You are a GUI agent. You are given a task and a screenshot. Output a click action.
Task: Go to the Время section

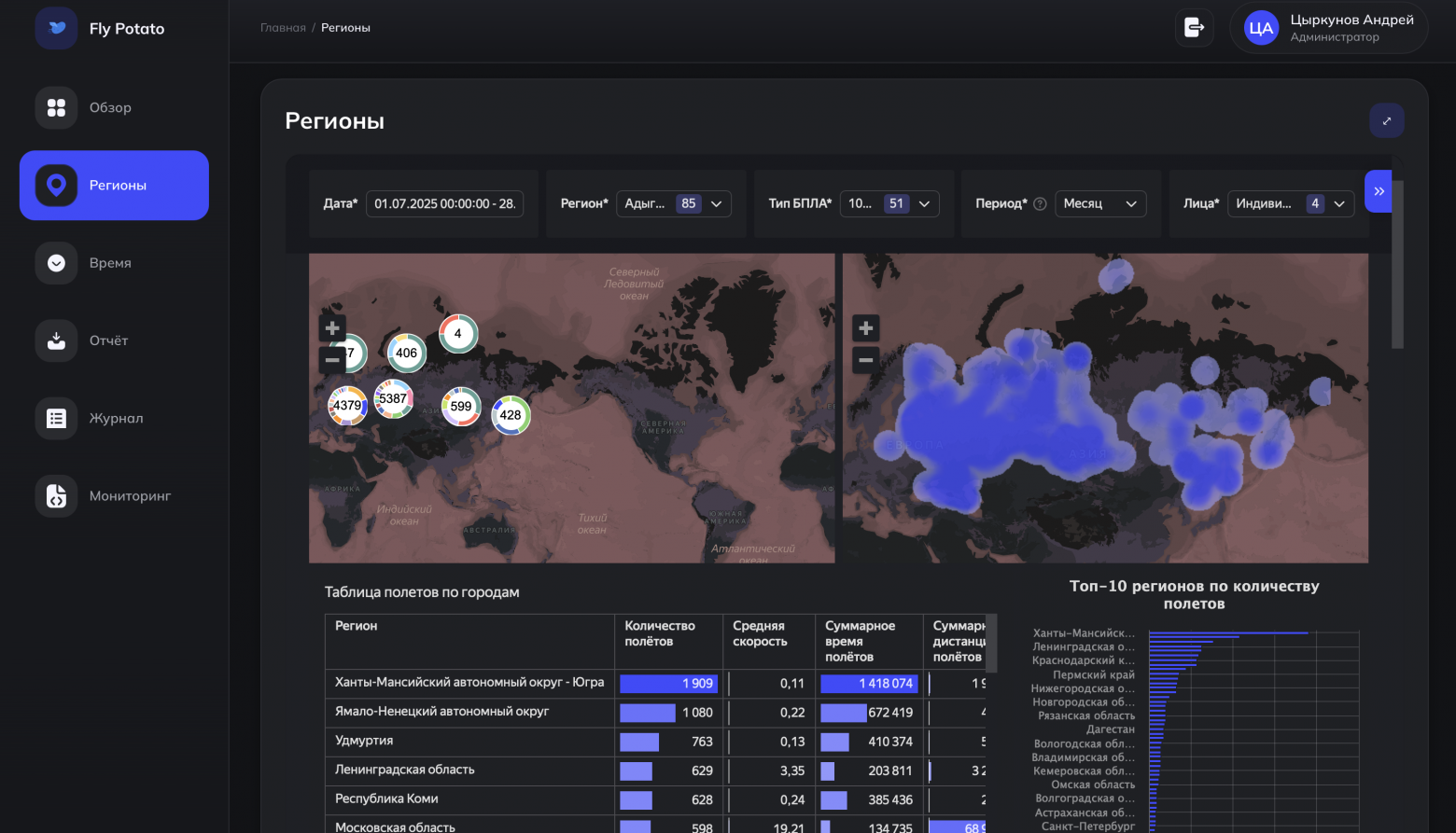(114, 263)
